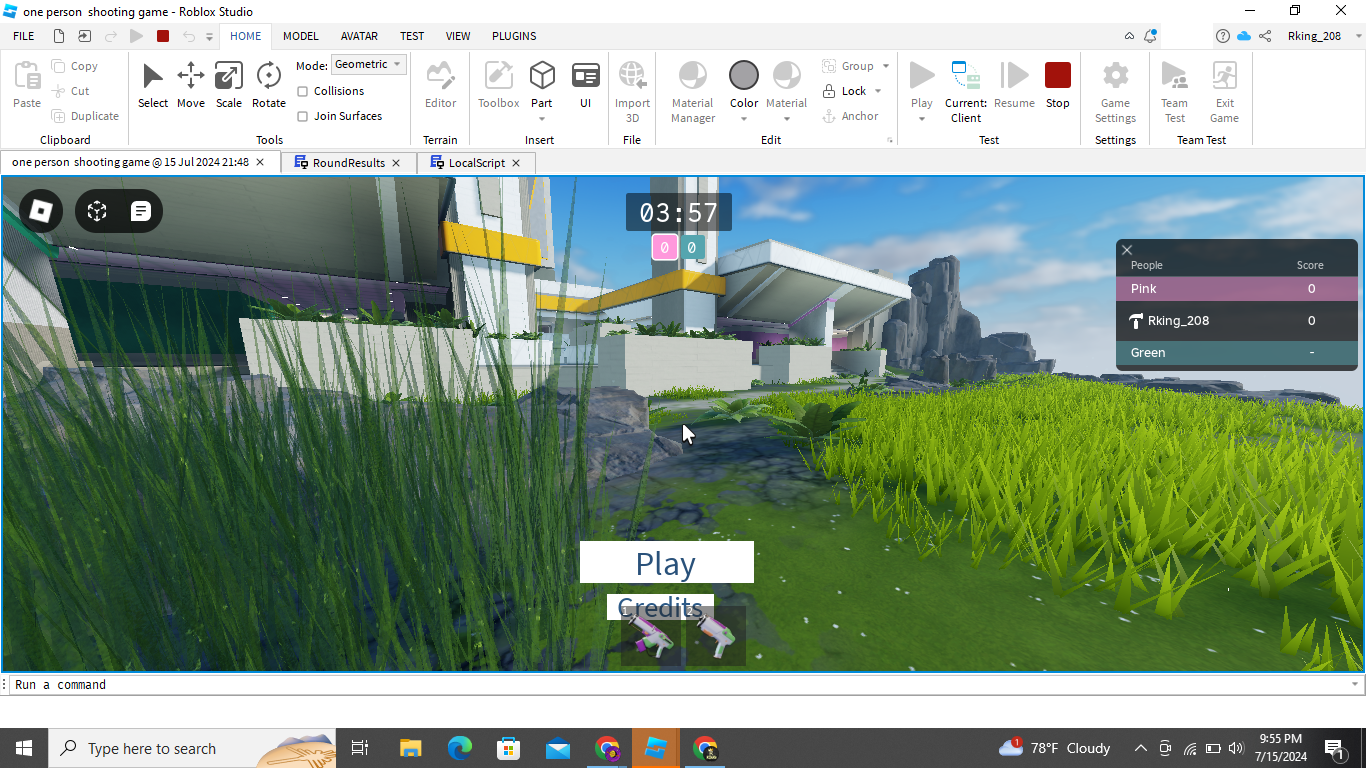This screenshot has height=768, width=1366.
Task: Open the Terrain Editor
Action: (440, 85)
